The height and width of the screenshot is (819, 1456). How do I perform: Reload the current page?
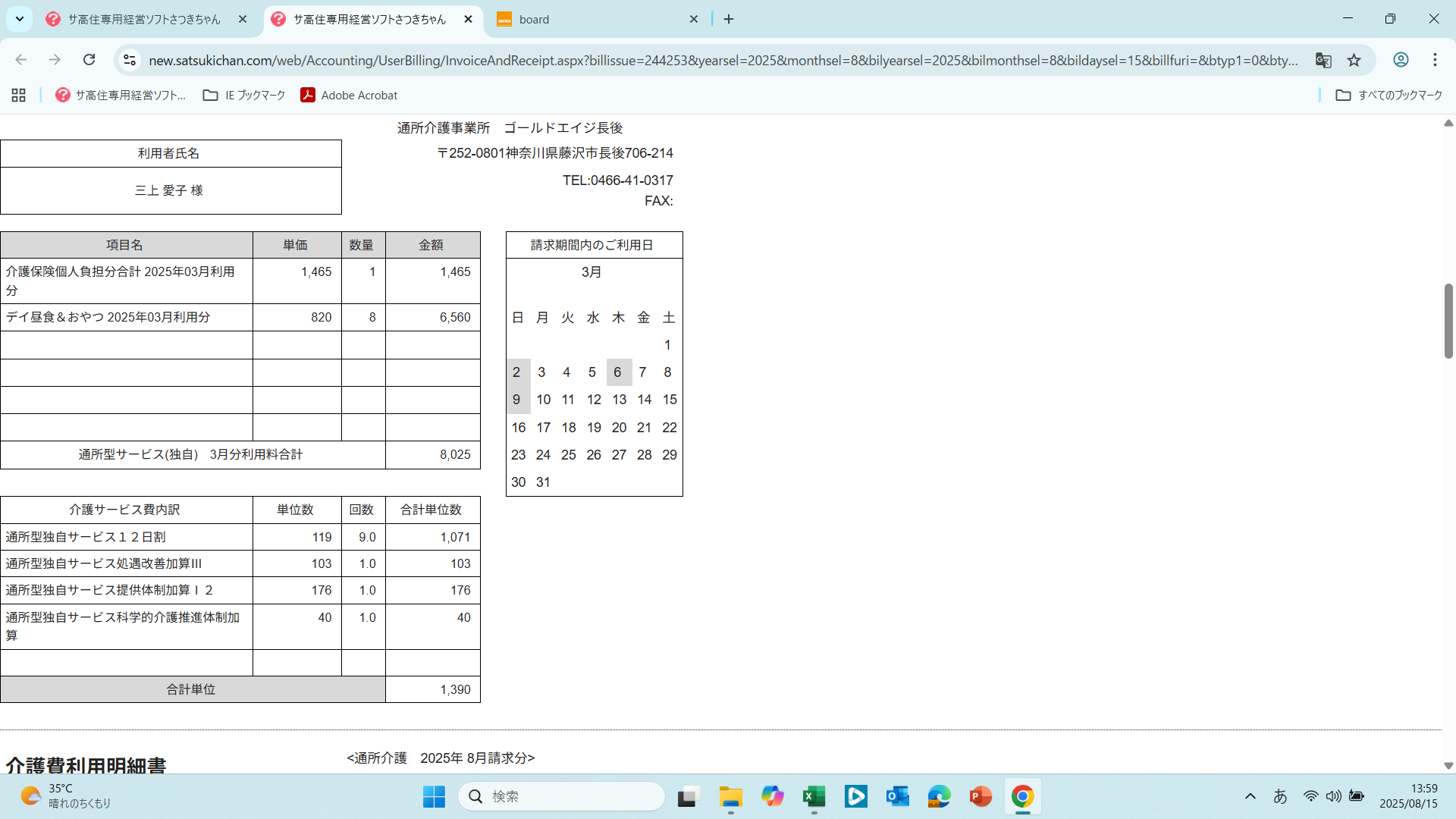coord(89,60)
